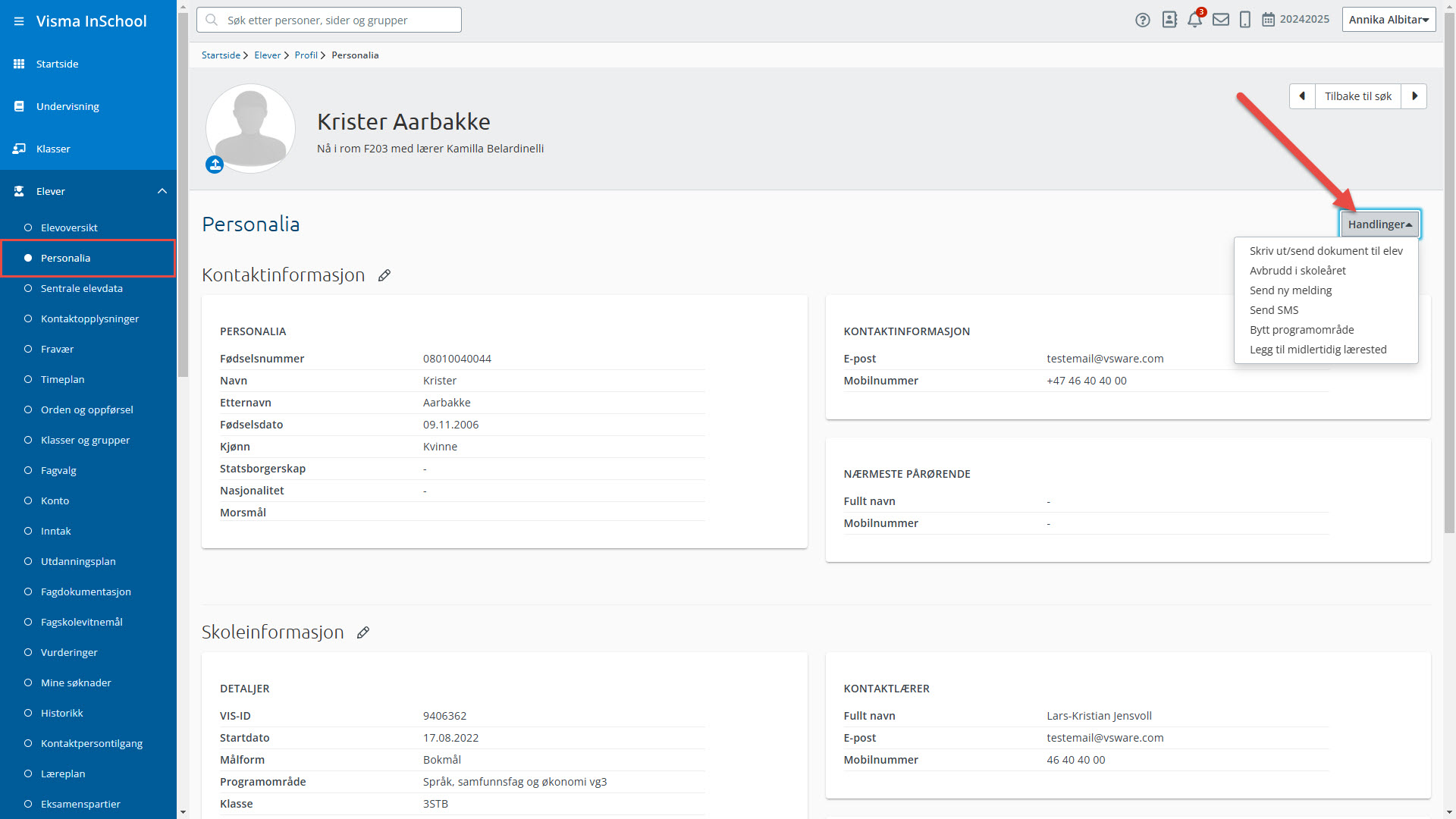Collapse the Elever sidebar section
Image resolution: width=1456 pixels, height=819 pixels.
(162, 191)
